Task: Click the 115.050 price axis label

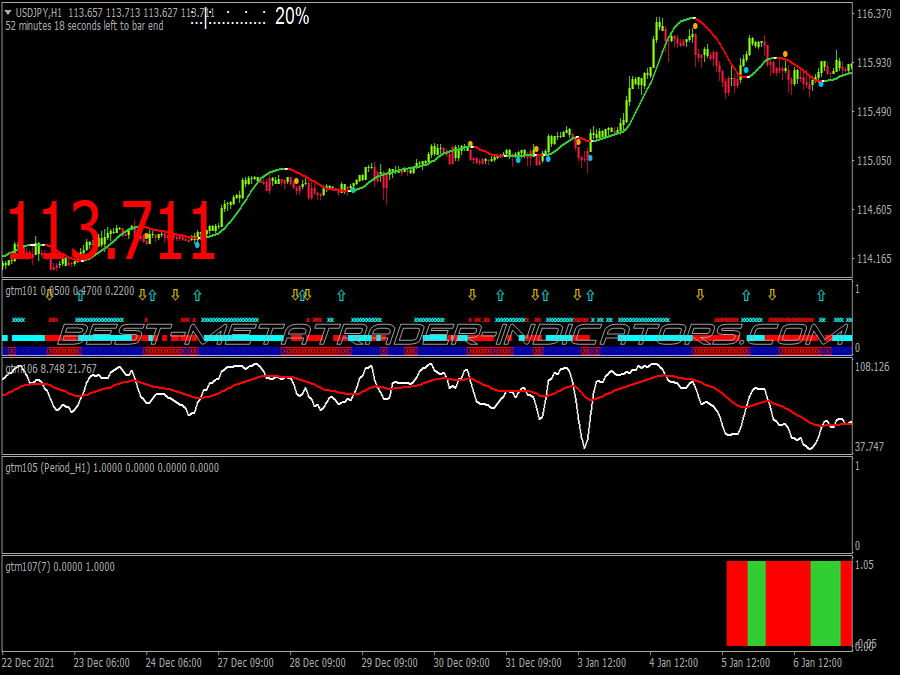Action: pyautogui.click(x=874, y=161)
